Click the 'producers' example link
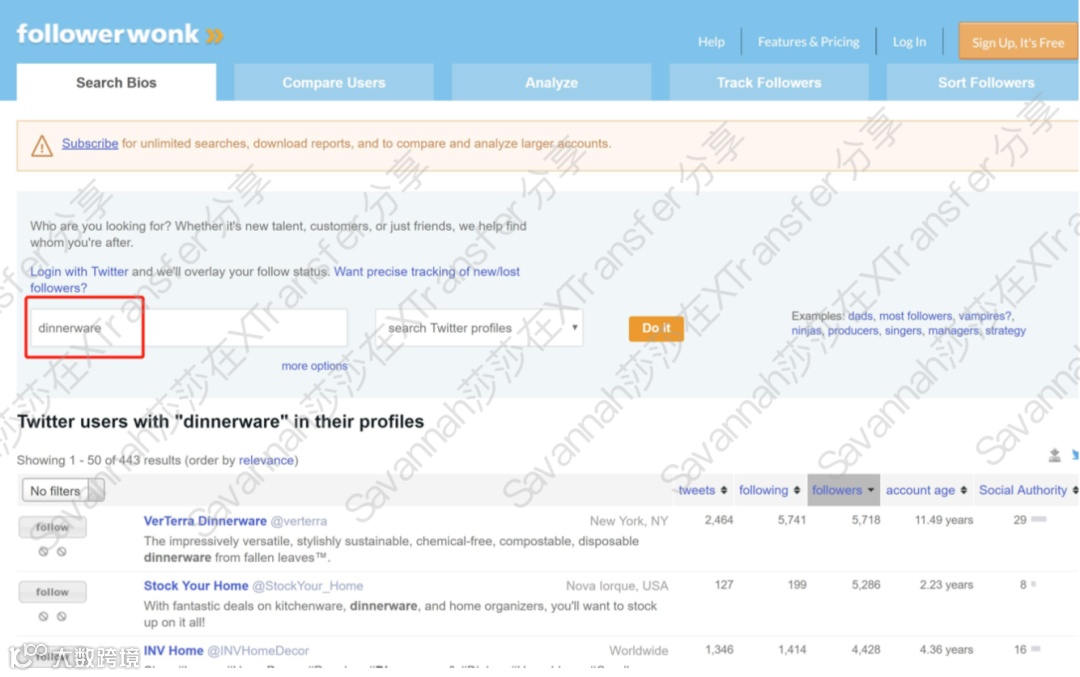 coord(853,331)
